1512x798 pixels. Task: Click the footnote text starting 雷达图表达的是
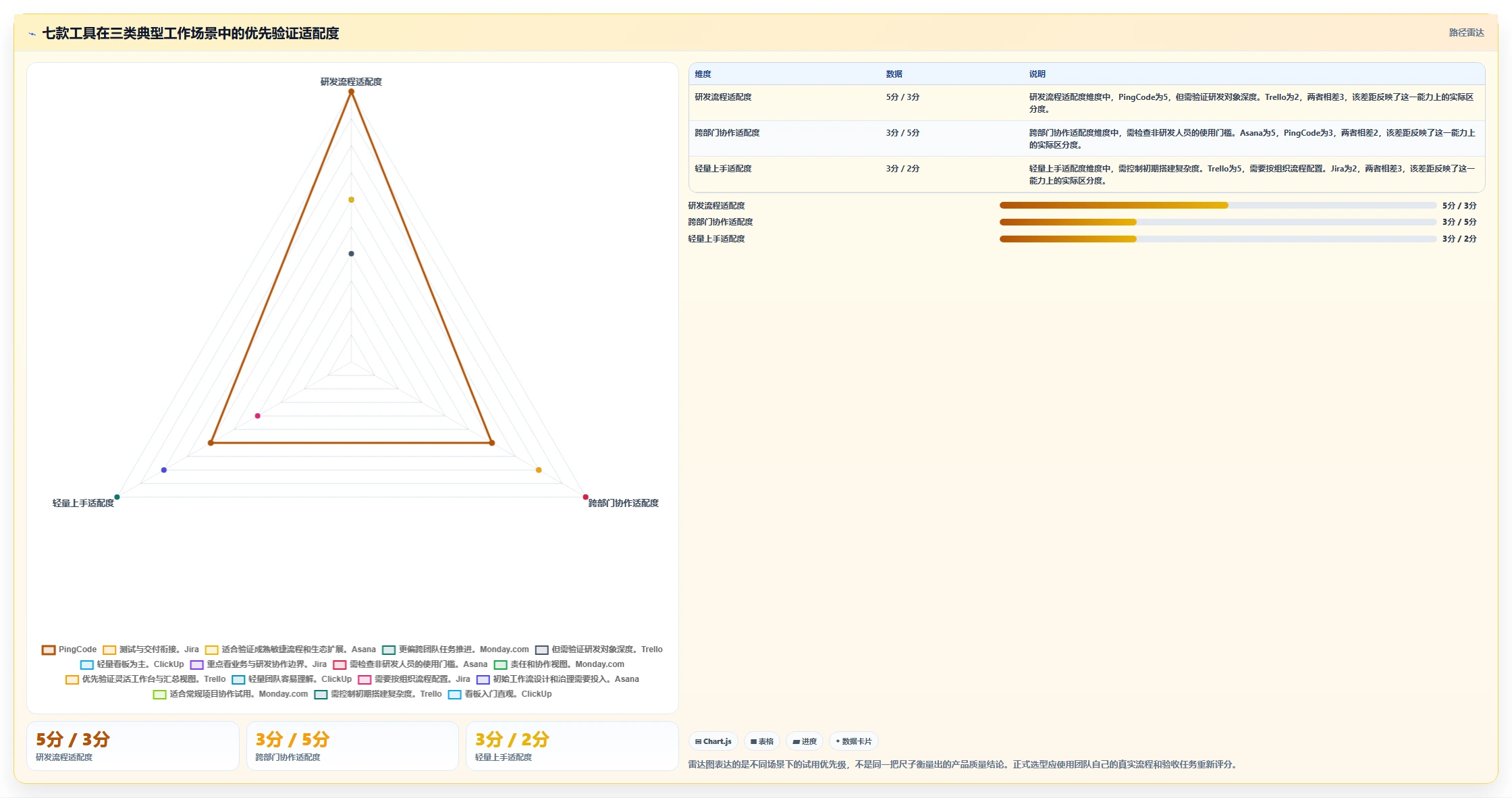[964, 764]
